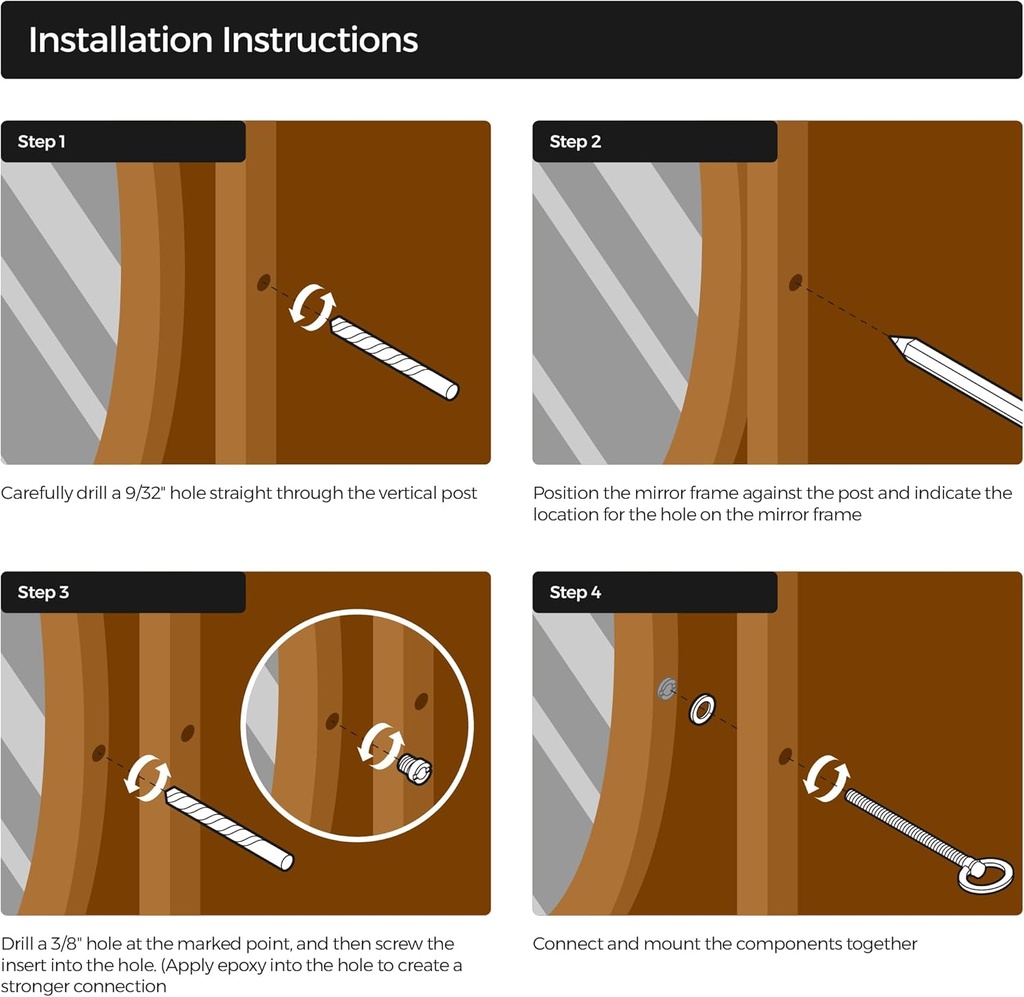Select the Step 4 label
The width and height of the screenshot is (1024, 997).
[575, 592]
